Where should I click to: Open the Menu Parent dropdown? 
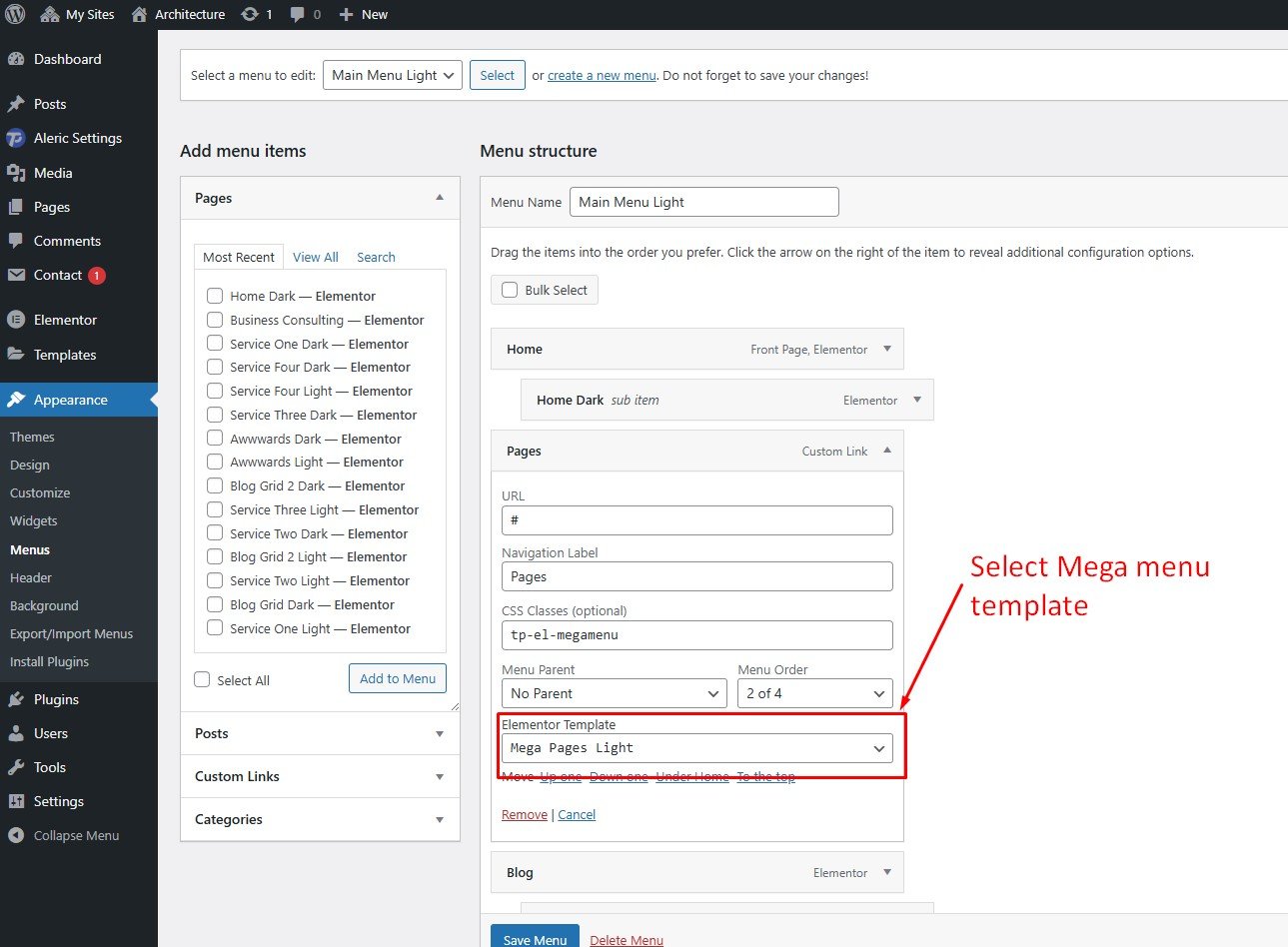(x=614, y=693)
